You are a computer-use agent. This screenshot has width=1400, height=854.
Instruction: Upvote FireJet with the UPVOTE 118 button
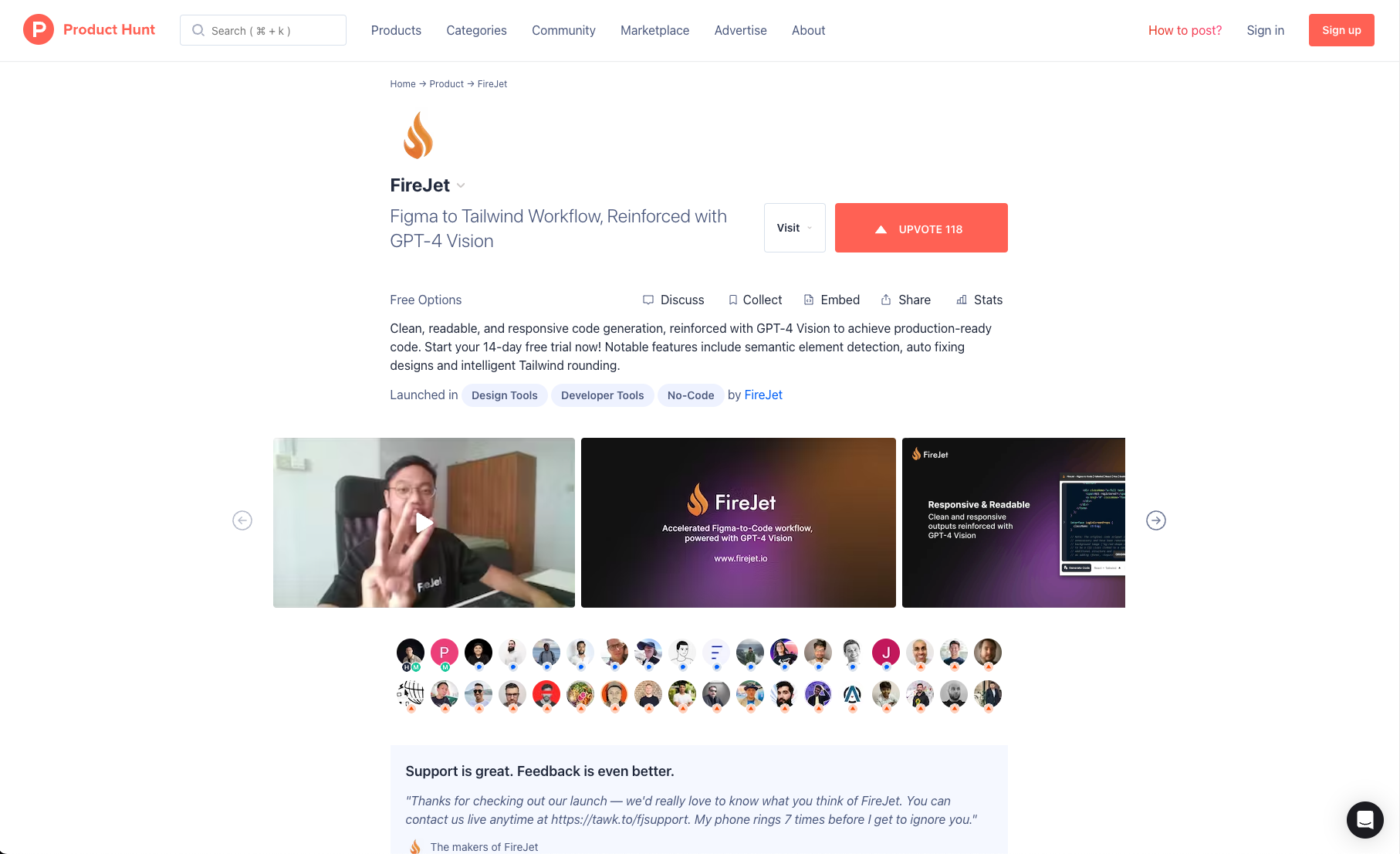pos(921,228)
